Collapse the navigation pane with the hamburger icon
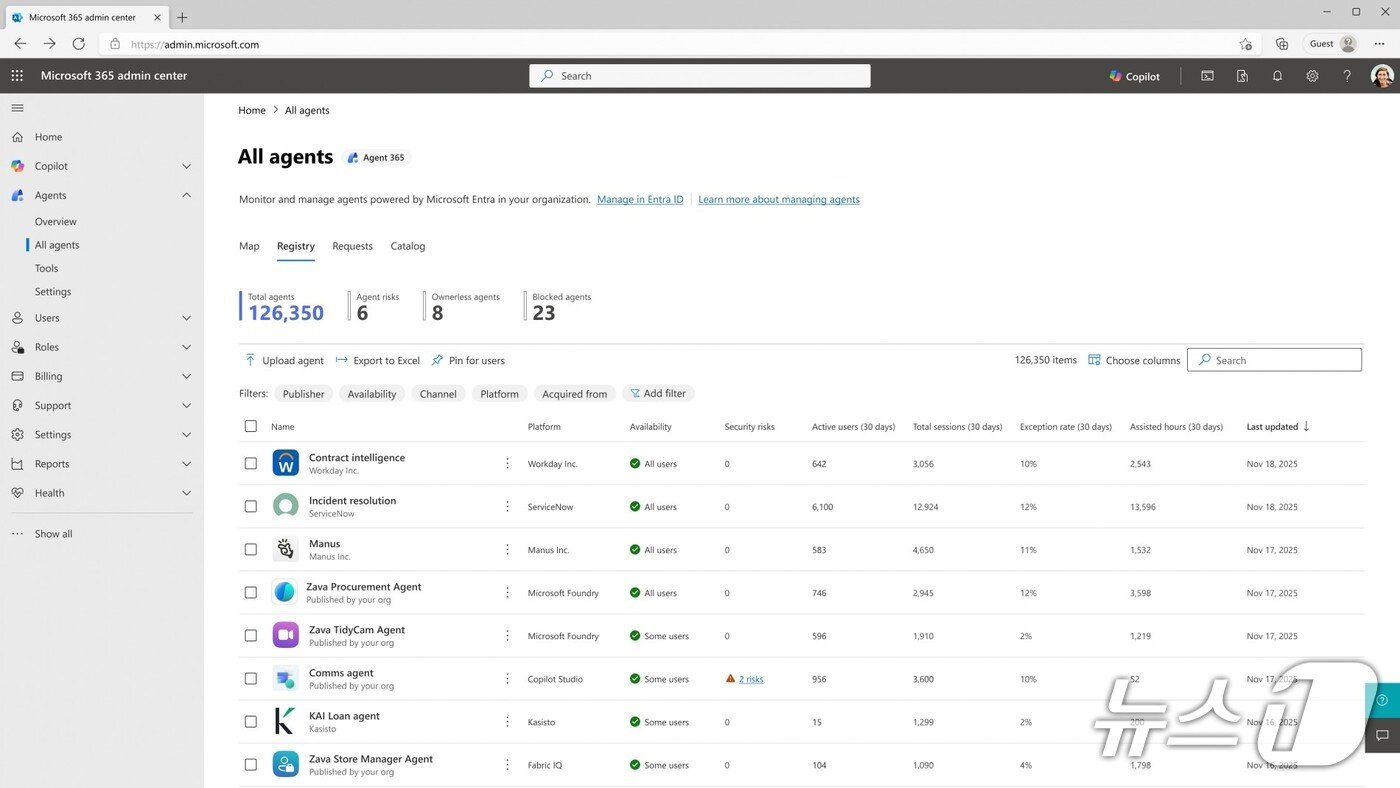Screen dimensions: 1400x788 point(17,108)
